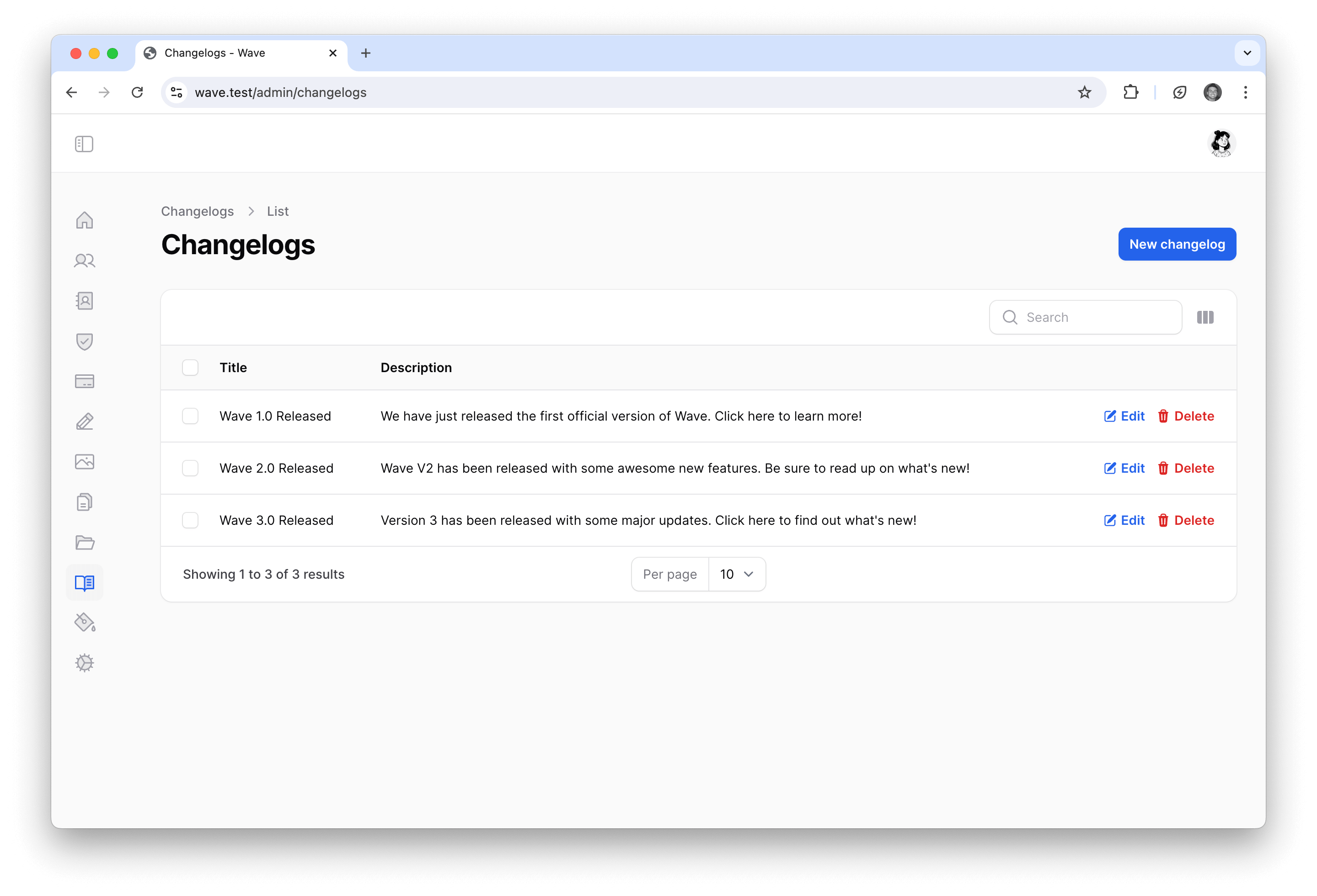This screenshot has width=1317, height=896.
Task: Click the "Wave 3.0 Released" title cell
Action: [277, 521]
